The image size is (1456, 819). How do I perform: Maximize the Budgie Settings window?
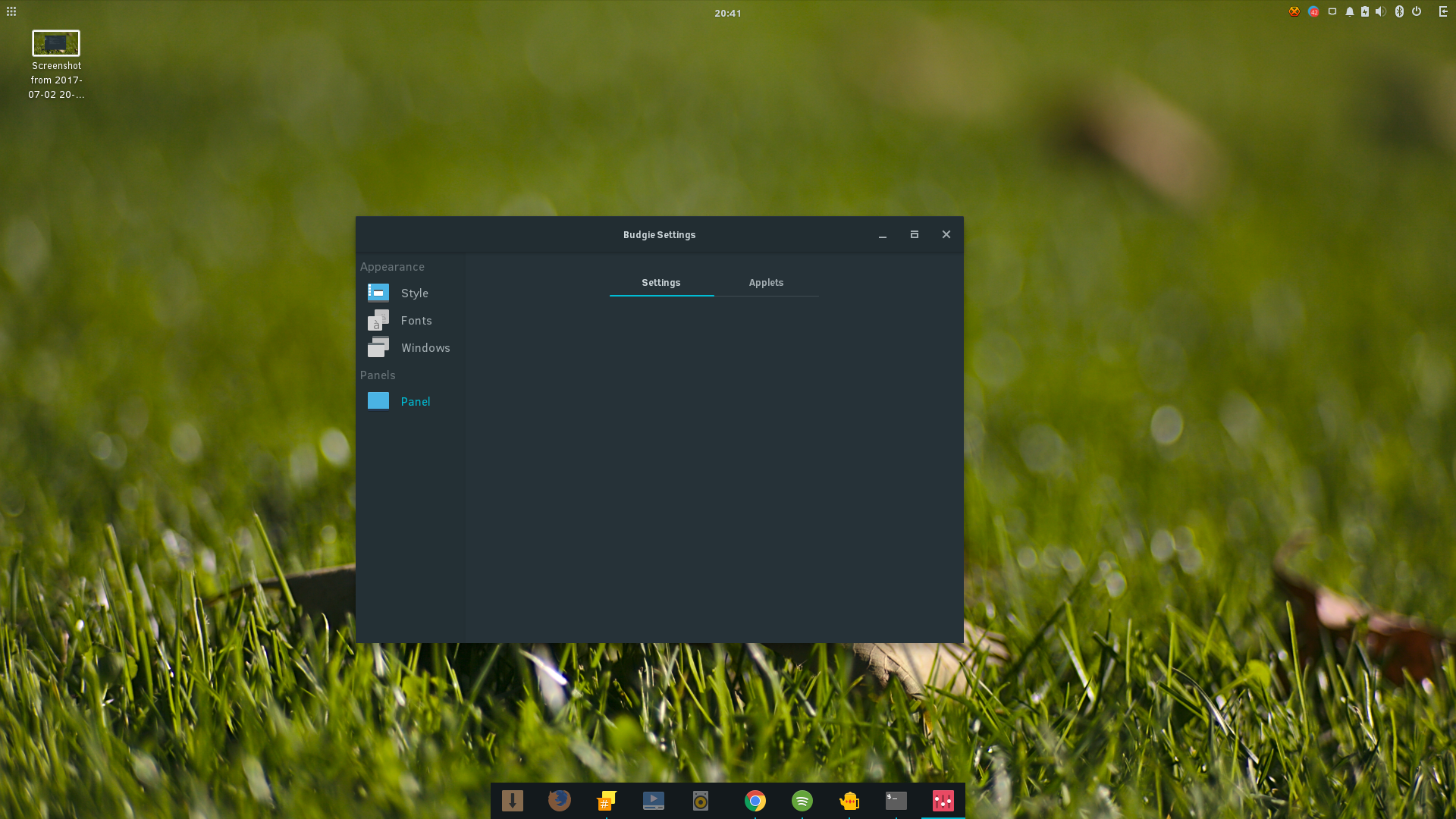click(x=915, y=235)
